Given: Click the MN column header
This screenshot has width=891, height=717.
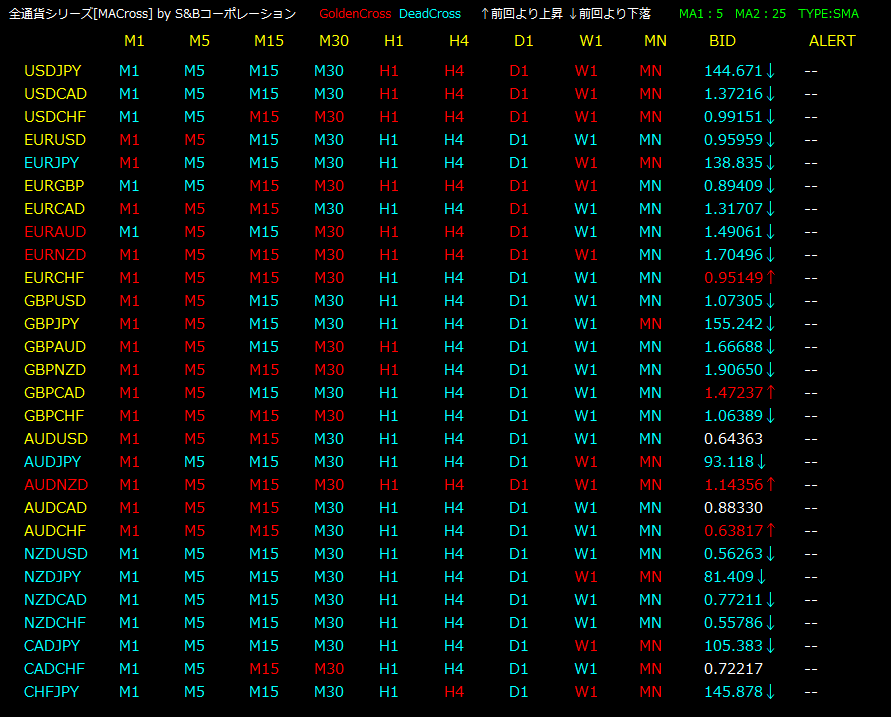Looking at the screenshot, I should [x=655, y=41].
